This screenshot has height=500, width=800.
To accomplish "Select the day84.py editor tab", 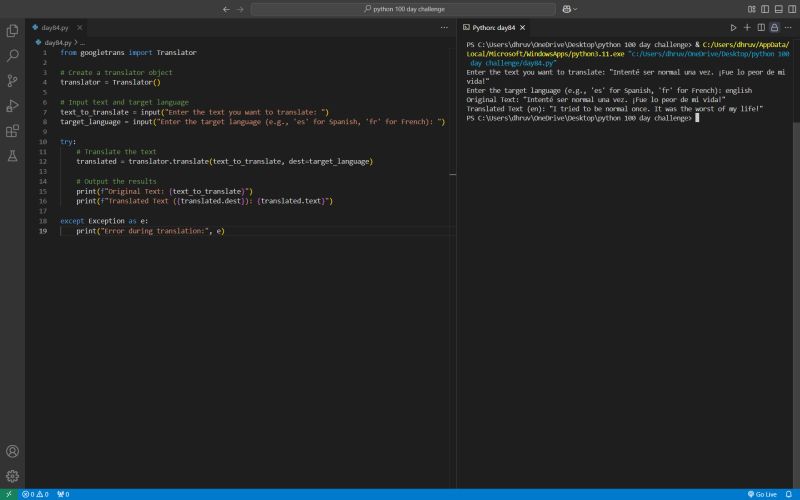I will click(54, 28).
